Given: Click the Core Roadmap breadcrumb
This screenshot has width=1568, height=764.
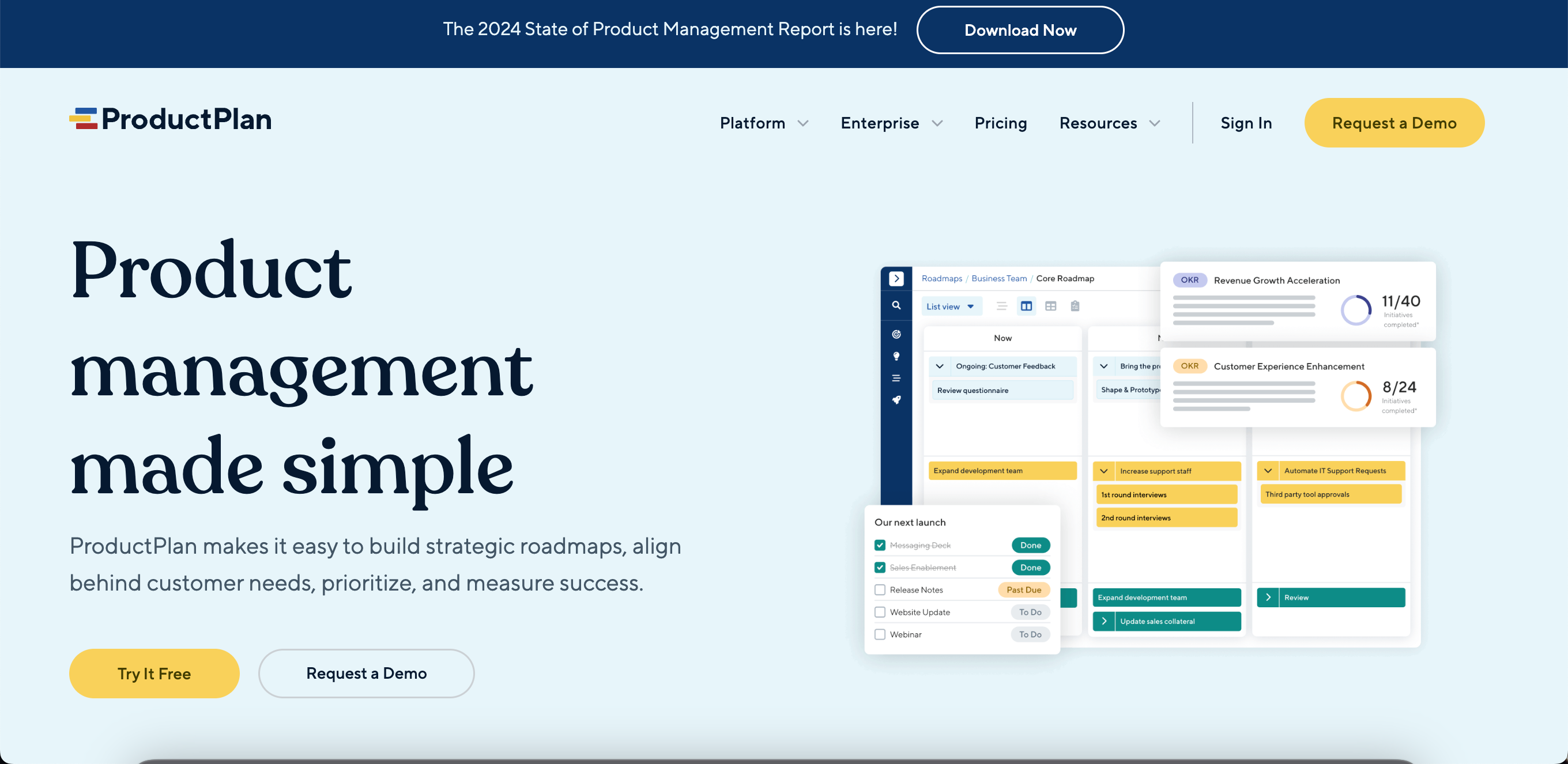Looking at the screenshot, I should click(1065, 279).
